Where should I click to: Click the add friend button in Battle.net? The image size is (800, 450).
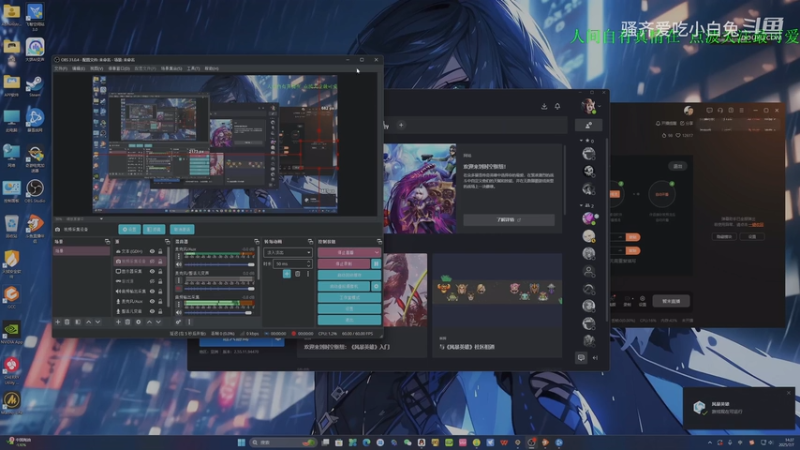click(x=588, y=126)
